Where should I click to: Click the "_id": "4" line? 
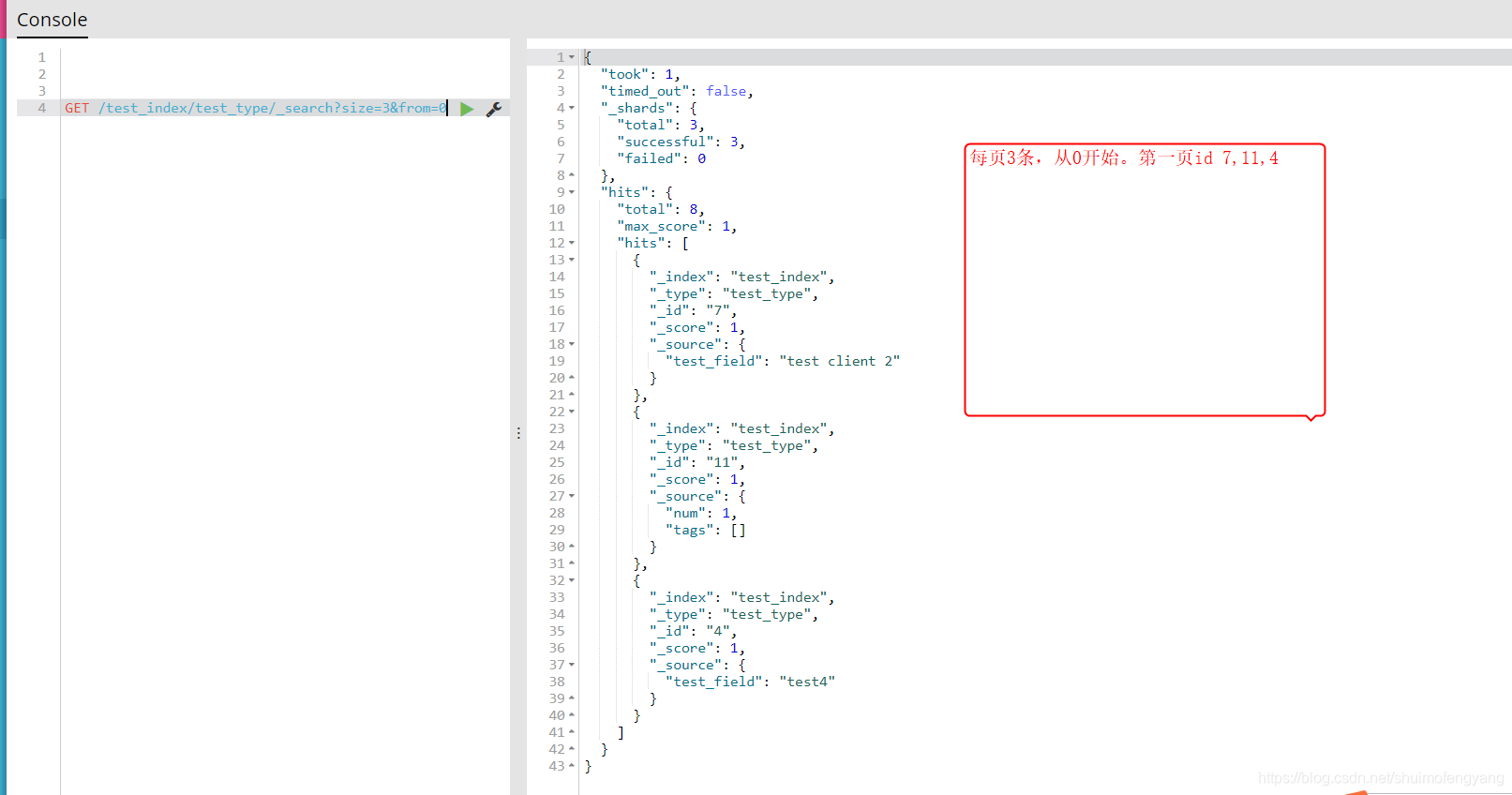(x=693, y=631)
